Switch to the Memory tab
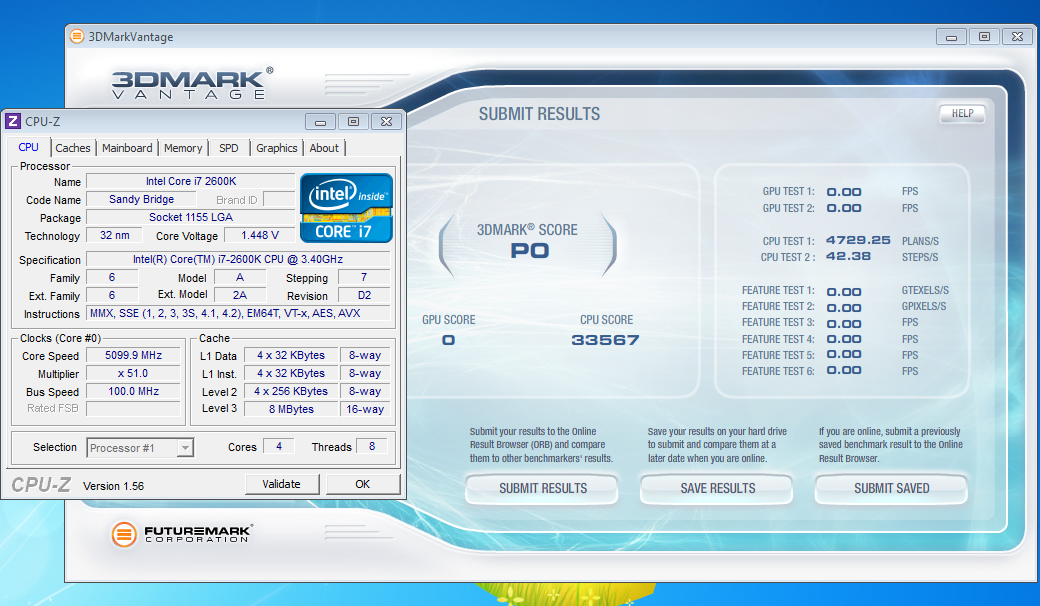Image resolution: width=1040 pixels, height=606 pixels. click(183, 148)
